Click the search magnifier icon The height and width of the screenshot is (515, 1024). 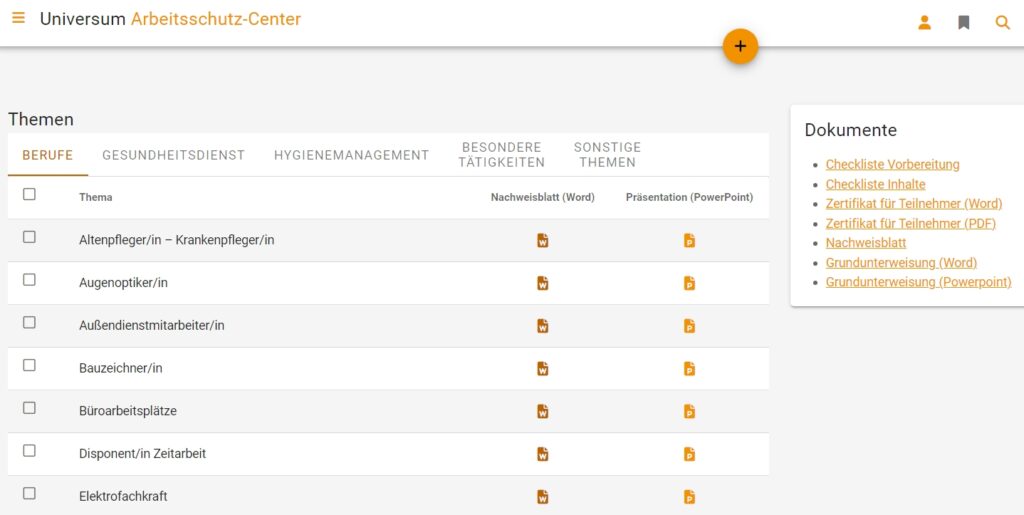(1002, 22)
